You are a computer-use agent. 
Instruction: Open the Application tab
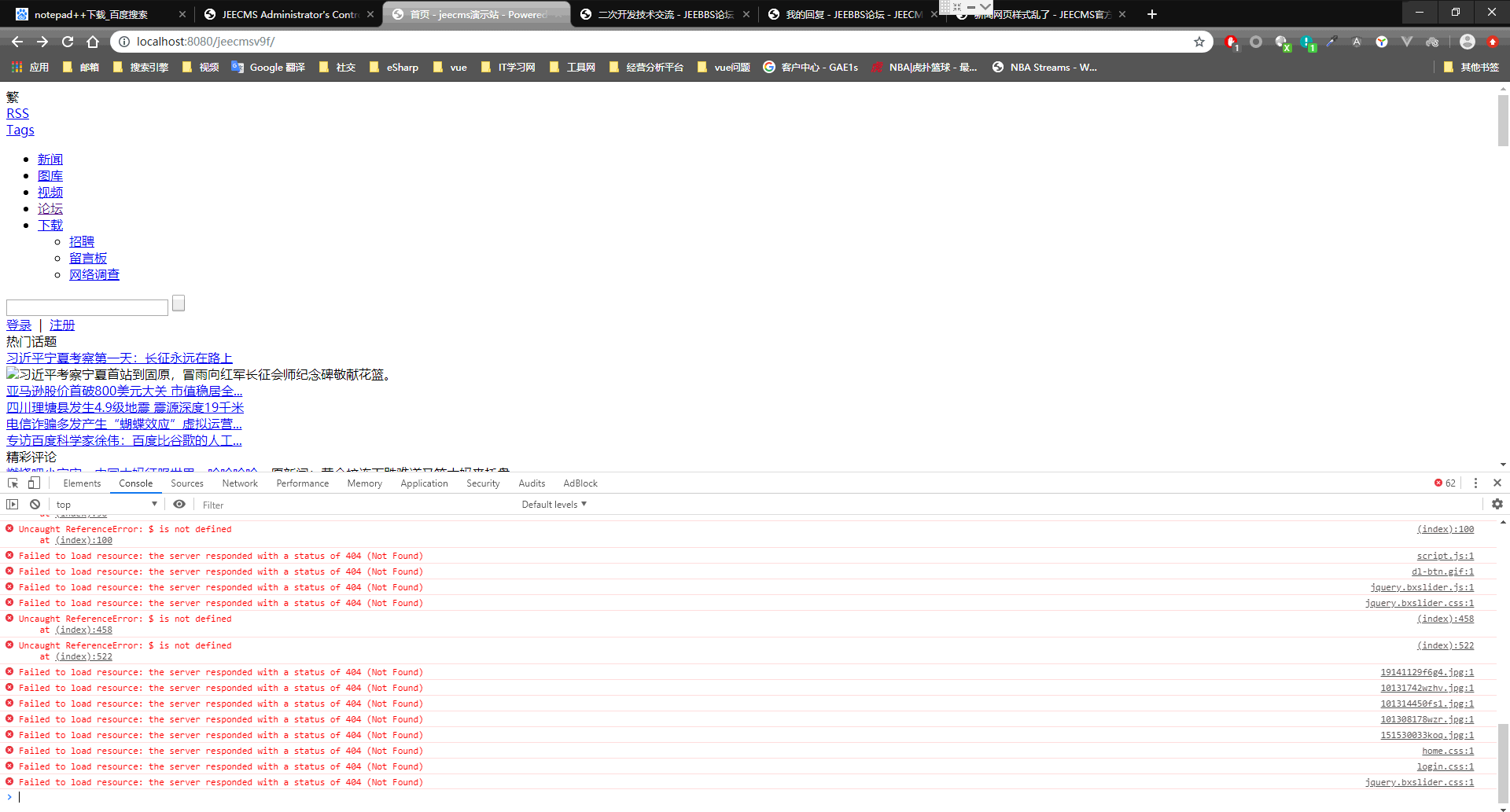424,483
